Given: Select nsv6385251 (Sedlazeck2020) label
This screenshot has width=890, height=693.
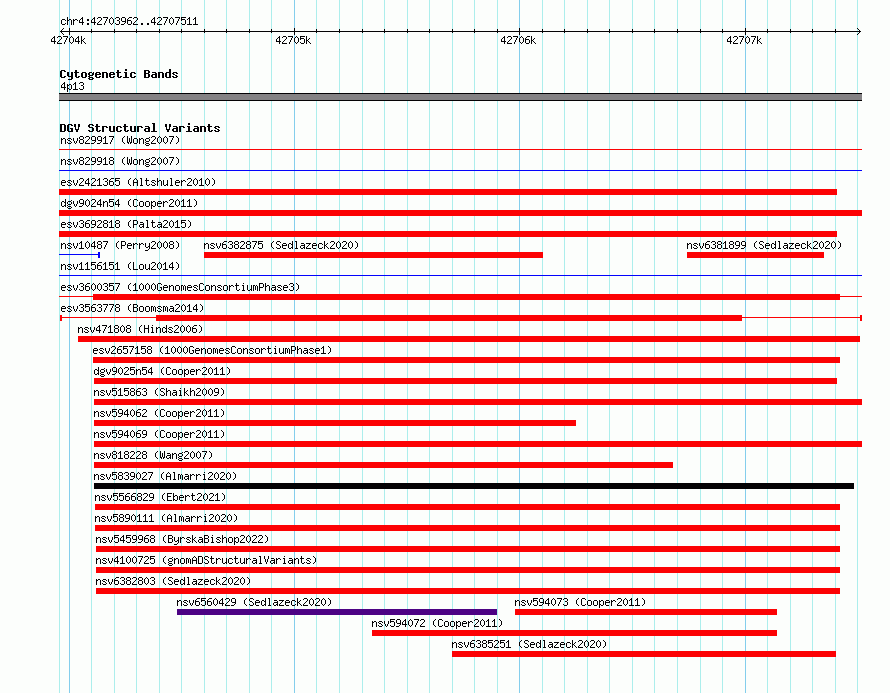Looking at the screenshot, I should [529, 644].
